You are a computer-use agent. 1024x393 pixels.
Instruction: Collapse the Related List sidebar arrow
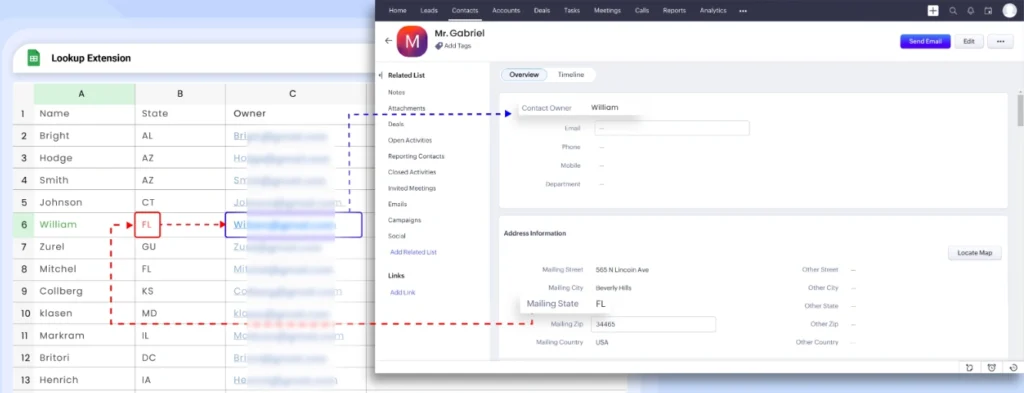[x=381, y=76]
